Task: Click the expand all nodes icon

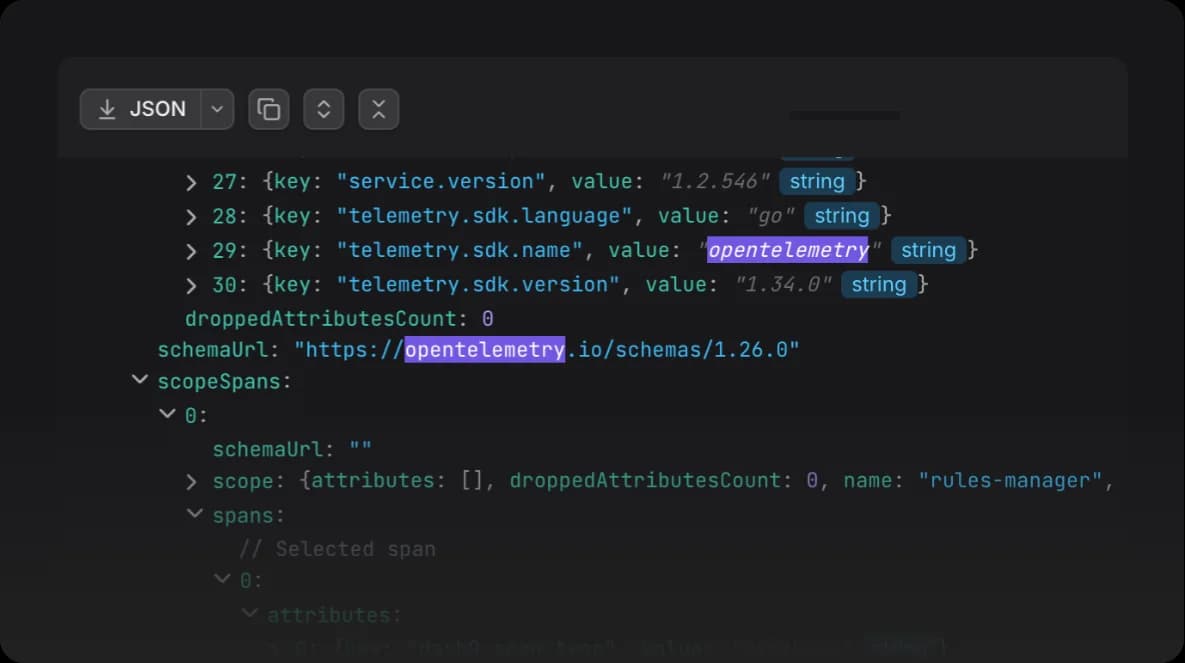Action: (323, 110)
